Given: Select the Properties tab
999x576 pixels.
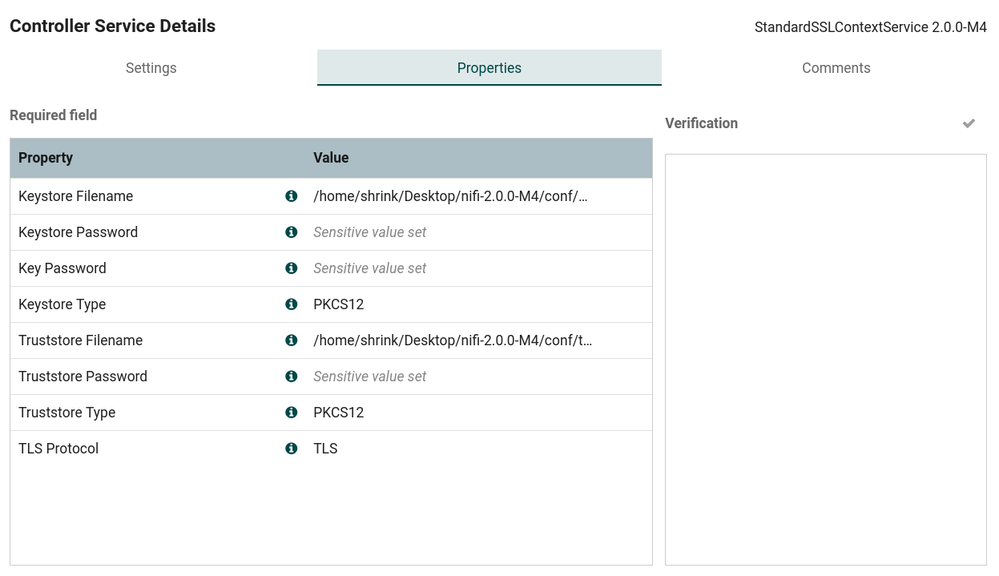Looking at the screenshot, I should point(489,68).
